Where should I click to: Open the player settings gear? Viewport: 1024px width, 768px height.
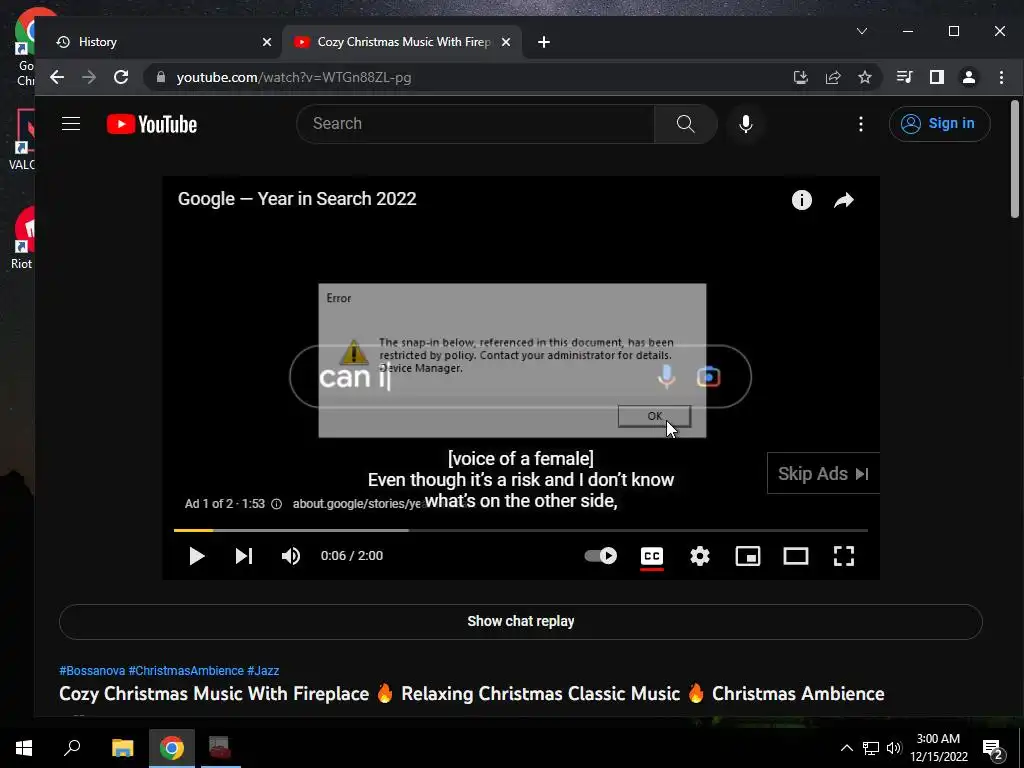click(700, 556)
